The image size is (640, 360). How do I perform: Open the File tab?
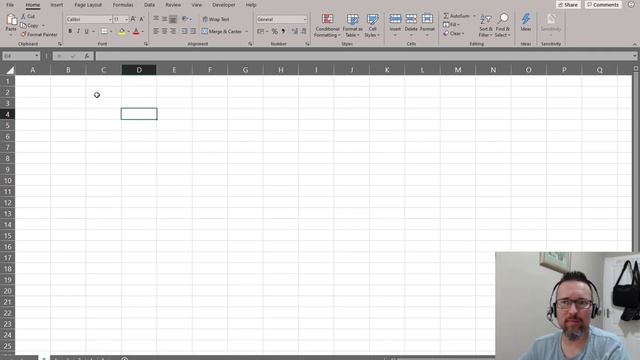(10, 5)
